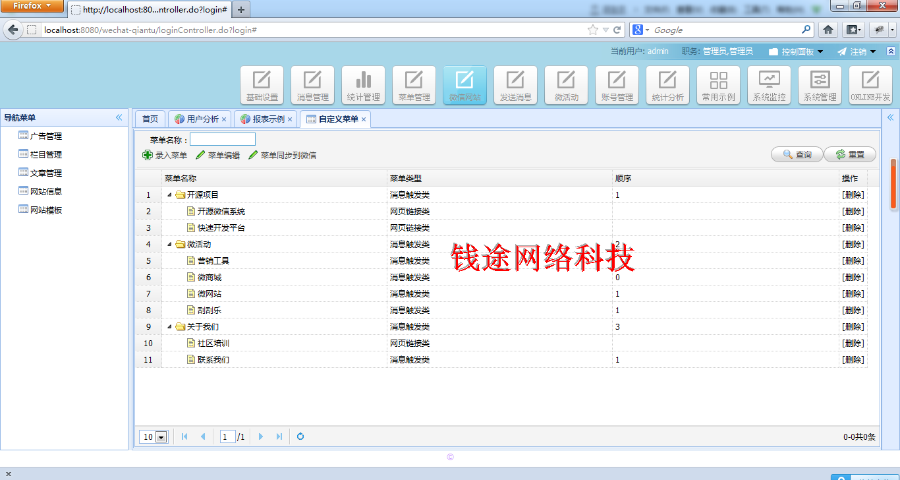Open the 账号管理 toolbar module
Viewport: 900px width, 480px height.
[x=617, y=85]
